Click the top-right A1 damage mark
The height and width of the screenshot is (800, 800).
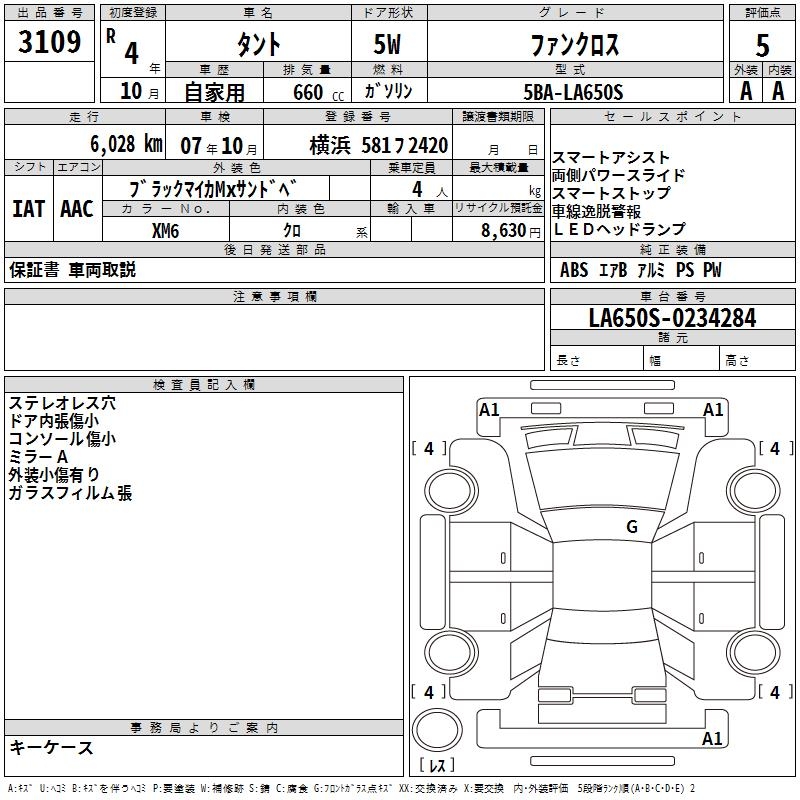(x=713, y=409)
